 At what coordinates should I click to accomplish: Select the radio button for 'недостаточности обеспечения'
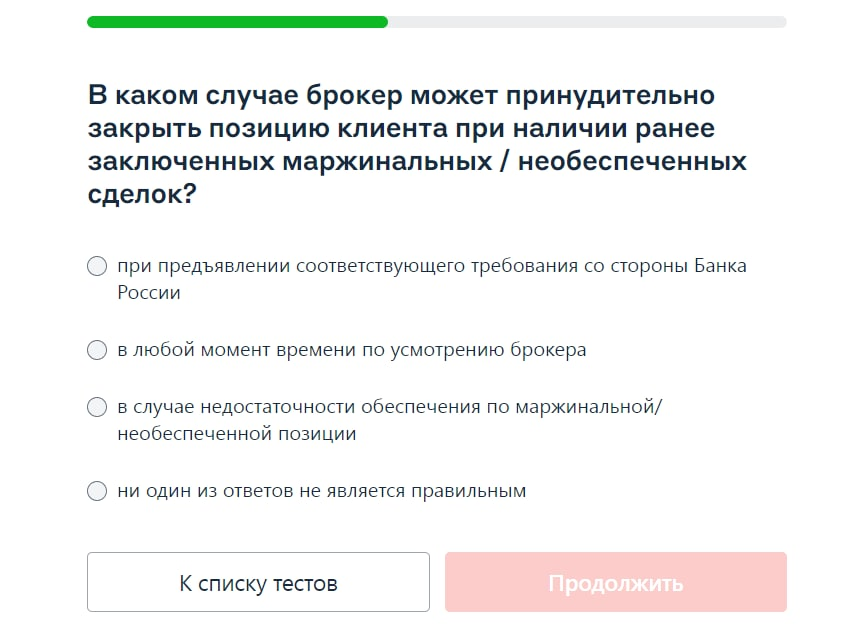pyautogui.click(x=97, y=407)
